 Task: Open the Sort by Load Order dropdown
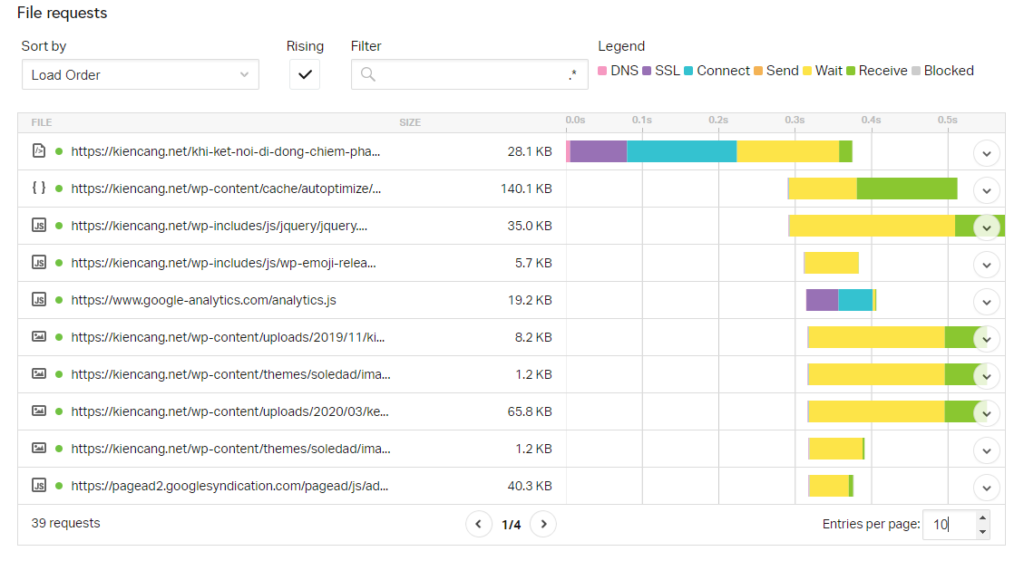point(140,75)
